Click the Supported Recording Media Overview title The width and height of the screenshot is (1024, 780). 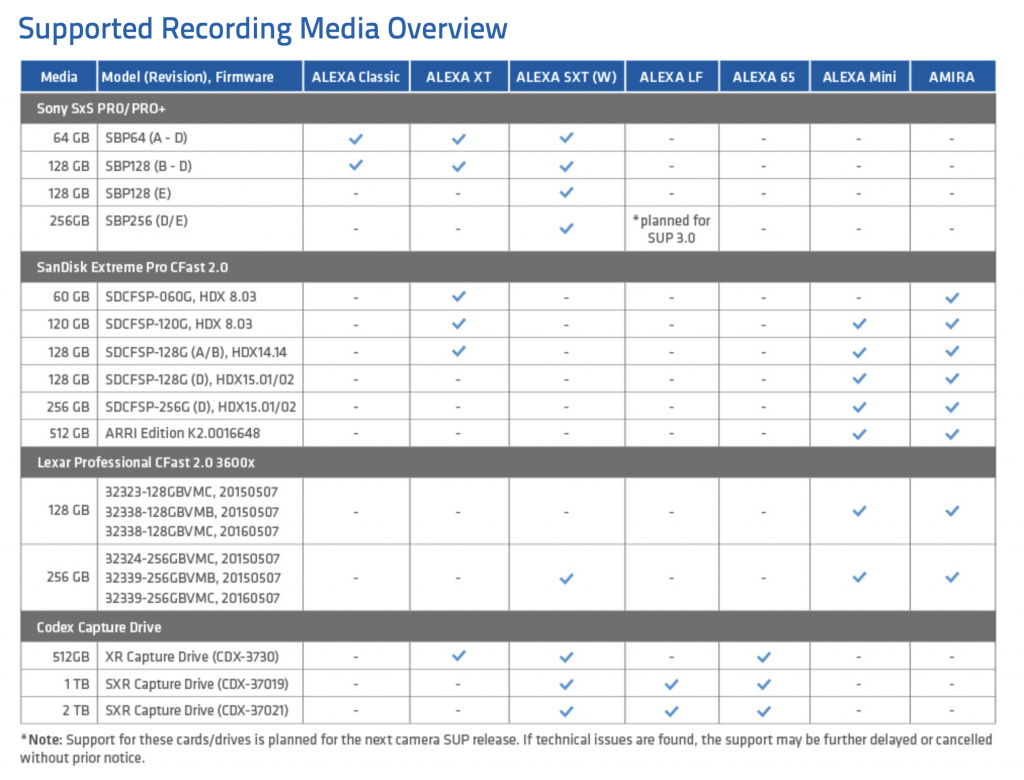point(263,29)
